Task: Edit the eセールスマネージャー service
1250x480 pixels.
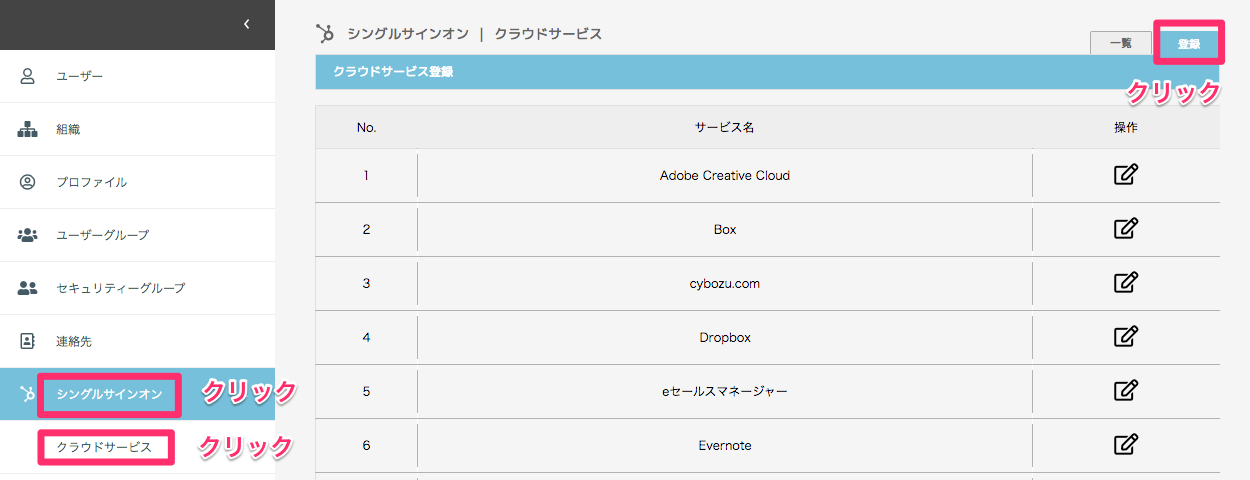Action: click(1126, 391)
